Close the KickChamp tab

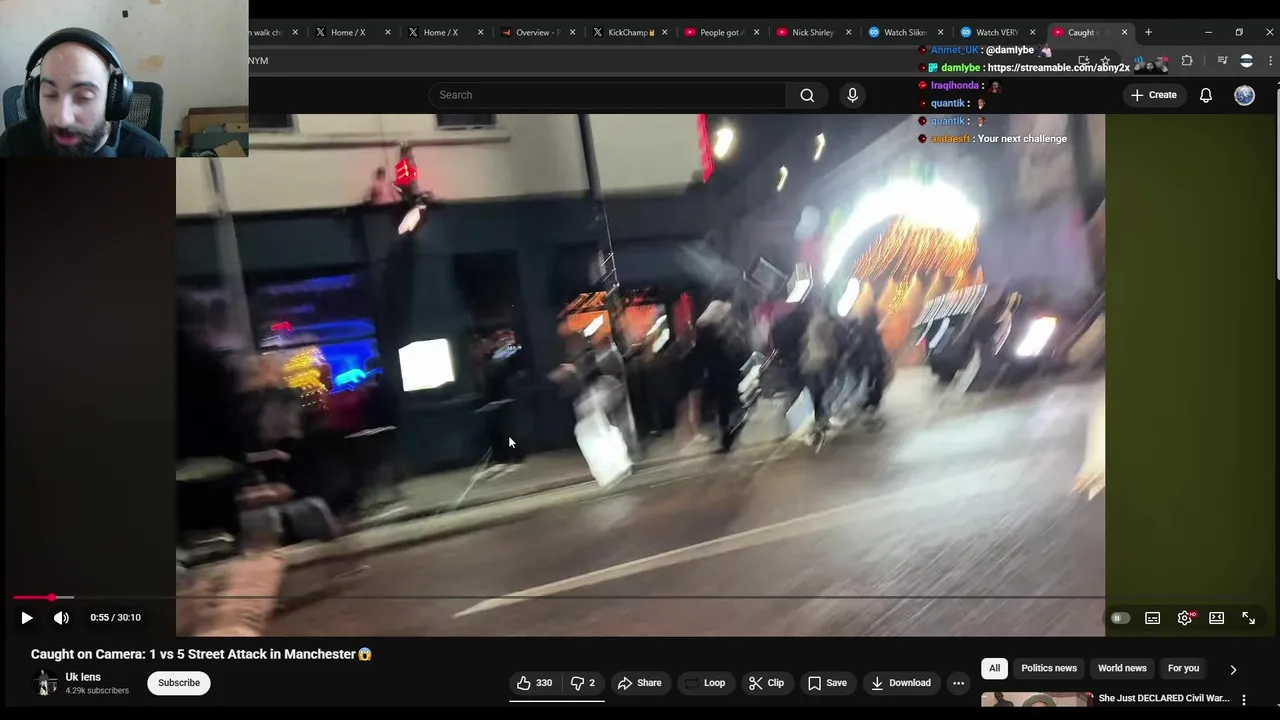tap(665, 32)
